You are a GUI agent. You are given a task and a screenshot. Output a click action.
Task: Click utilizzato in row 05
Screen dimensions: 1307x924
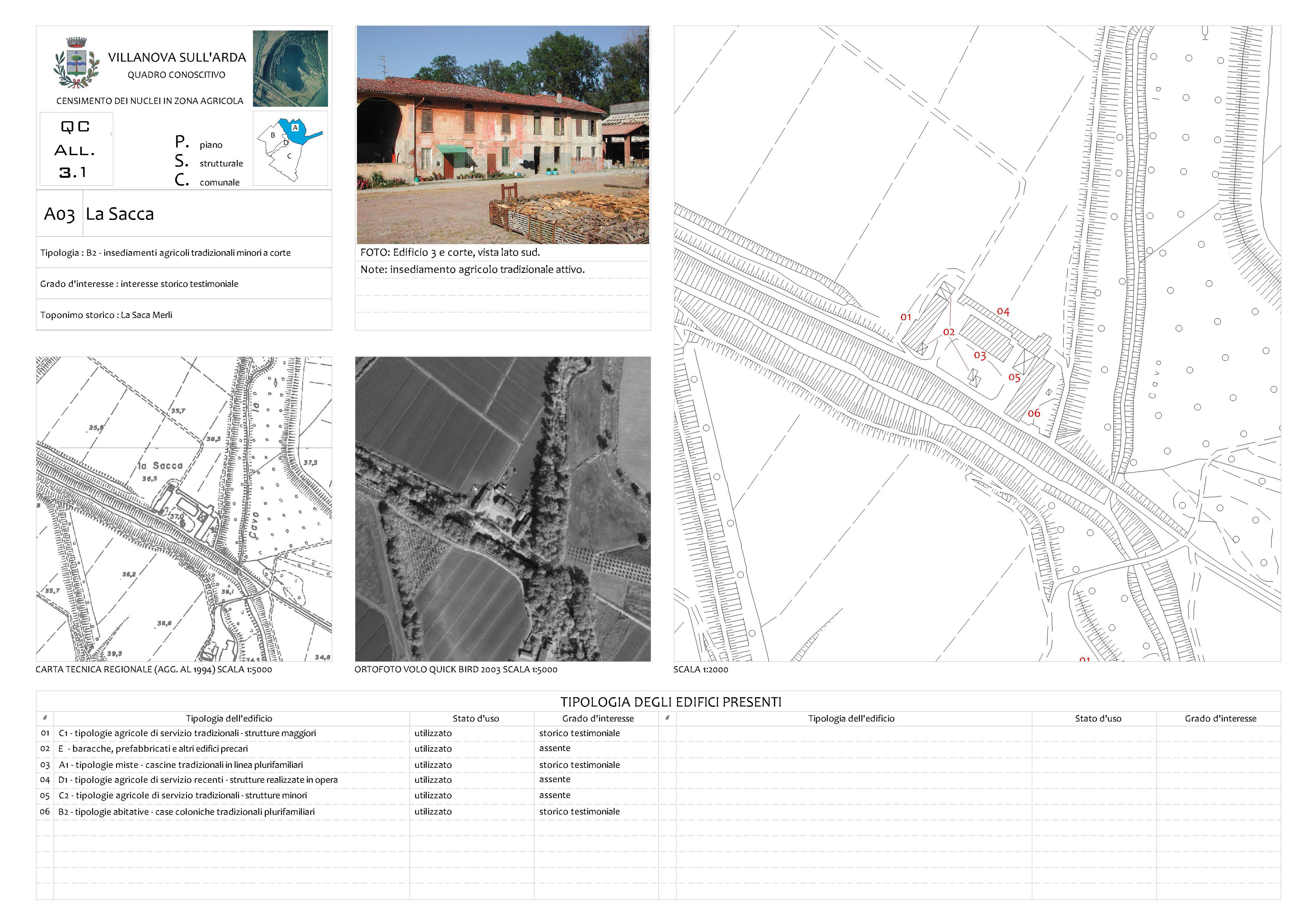[433, 795]
